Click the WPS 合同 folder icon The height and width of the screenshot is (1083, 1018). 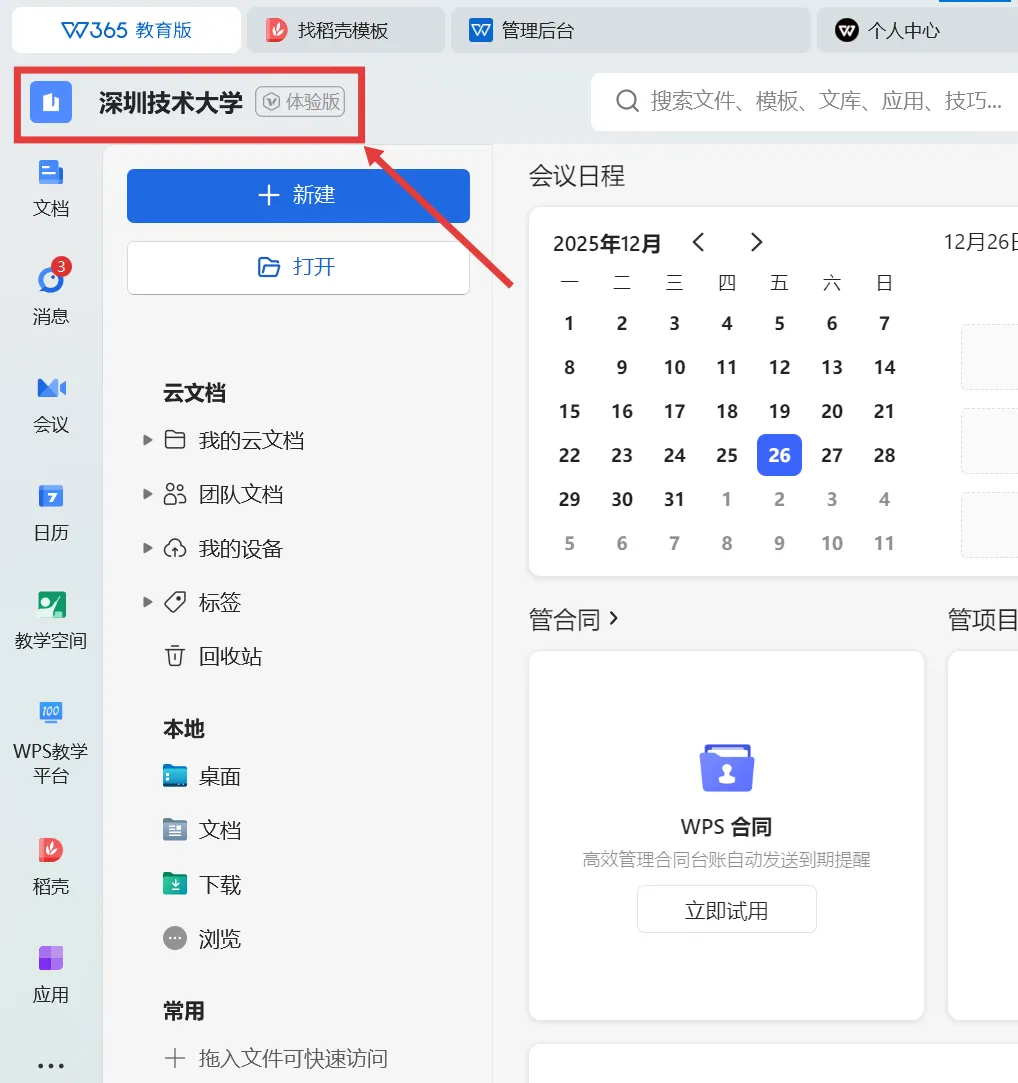[x=727, y=767]
